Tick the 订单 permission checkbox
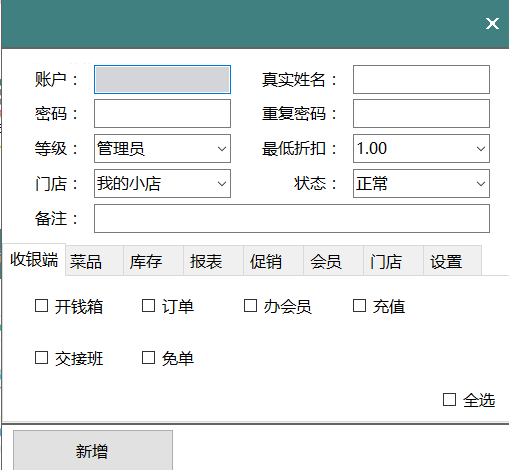This screenshot has width=509, height=470. click(148, 306)
